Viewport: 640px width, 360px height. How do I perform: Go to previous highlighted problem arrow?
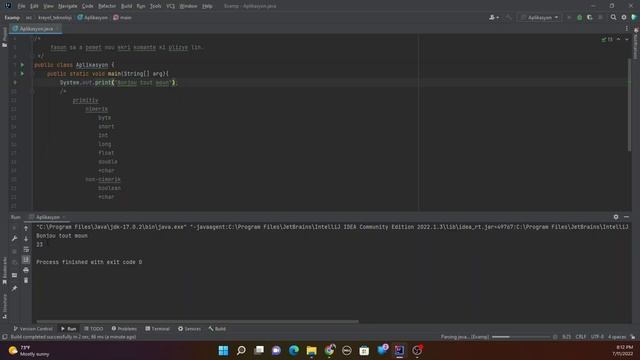(618, 40)
